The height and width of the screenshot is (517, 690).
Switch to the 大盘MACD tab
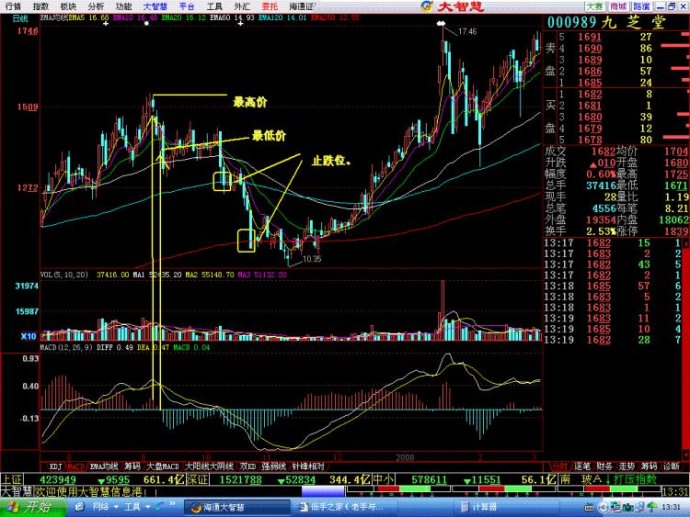[162, 466]
